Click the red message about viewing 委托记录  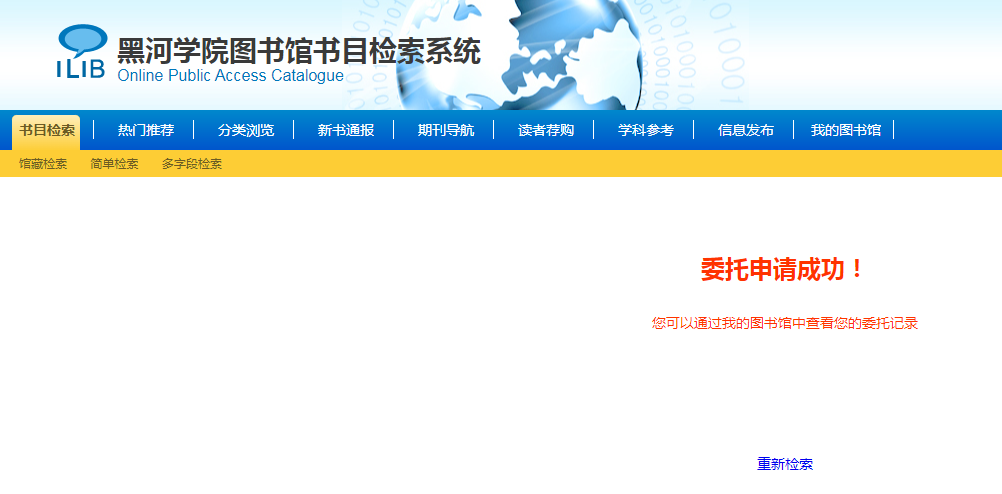pos(785,323)
